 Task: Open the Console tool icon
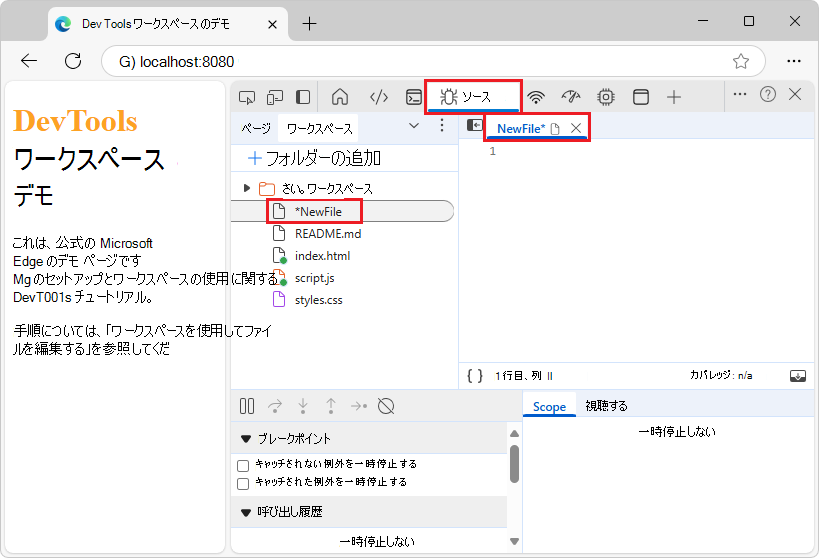[414, 97]
